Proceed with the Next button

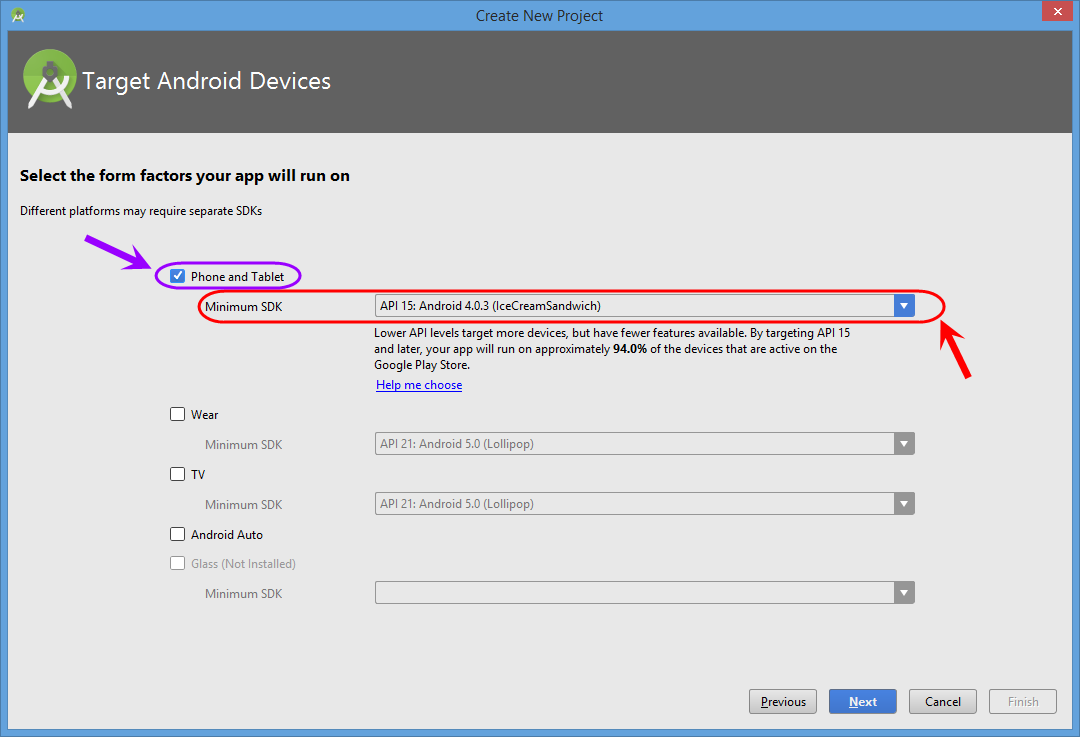click(862, 701)
